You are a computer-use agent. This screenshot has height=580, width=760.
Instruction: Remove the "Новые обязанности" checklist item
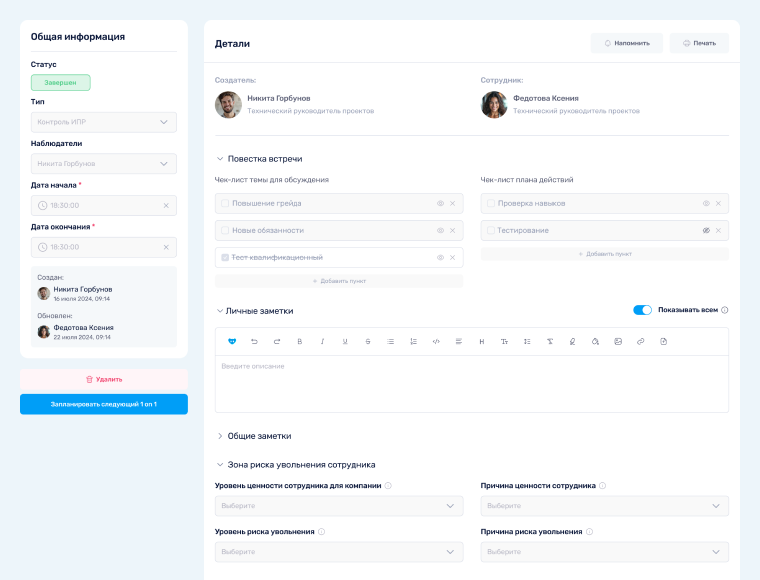pos(452,230)
